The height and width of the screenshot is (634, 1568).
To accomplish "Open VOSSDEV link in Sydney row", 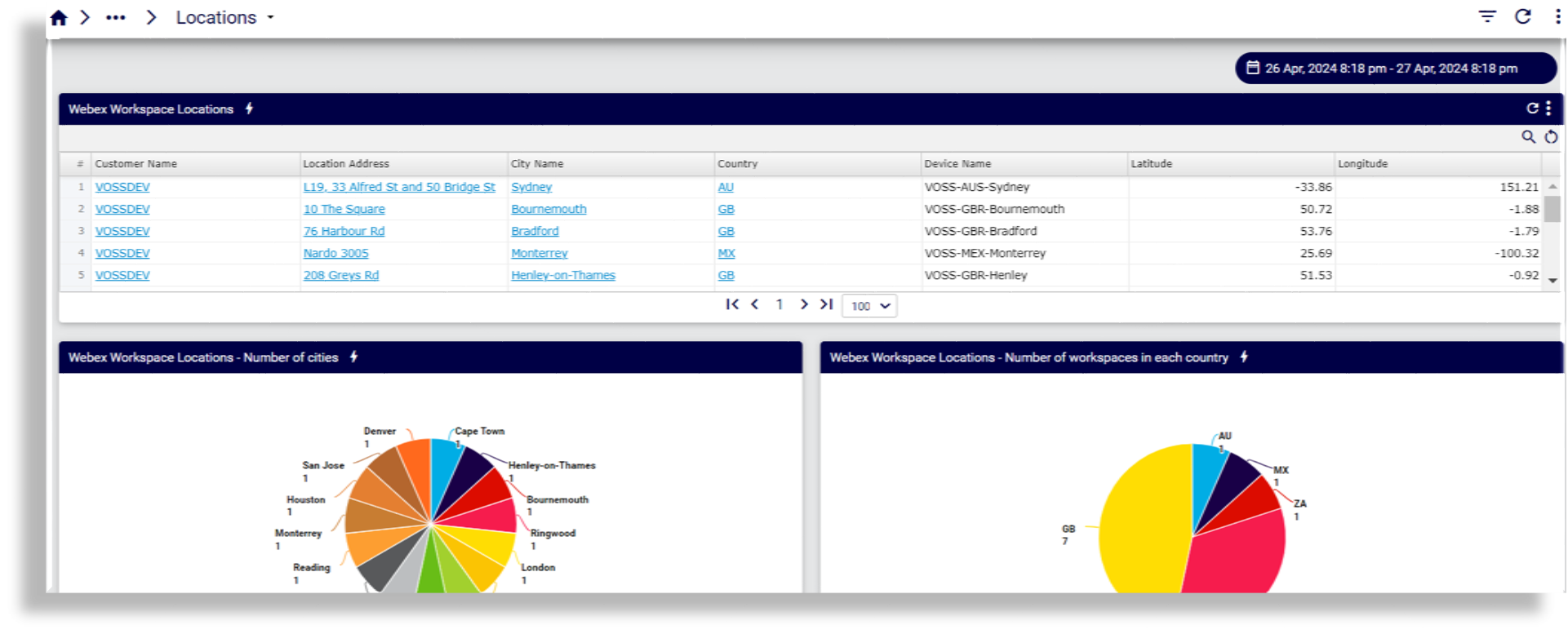I will [x=122, y=187].
